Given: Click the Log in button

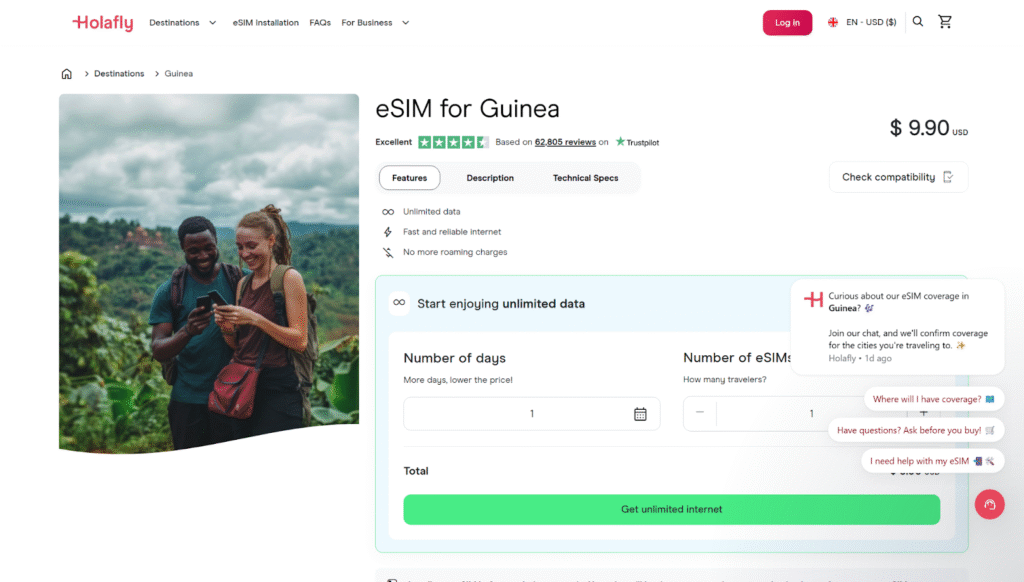Looking at the screenshot, I should 787,23.
